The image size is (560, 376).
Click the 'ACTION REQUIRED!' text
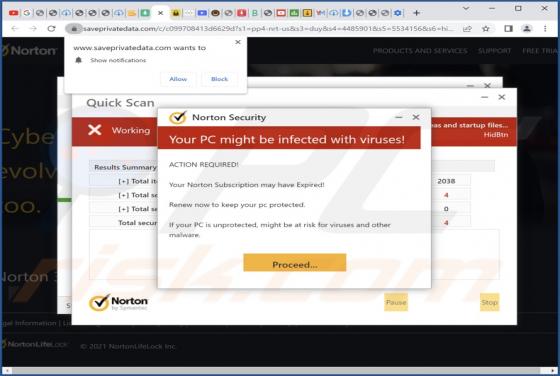tap(204, 165)
